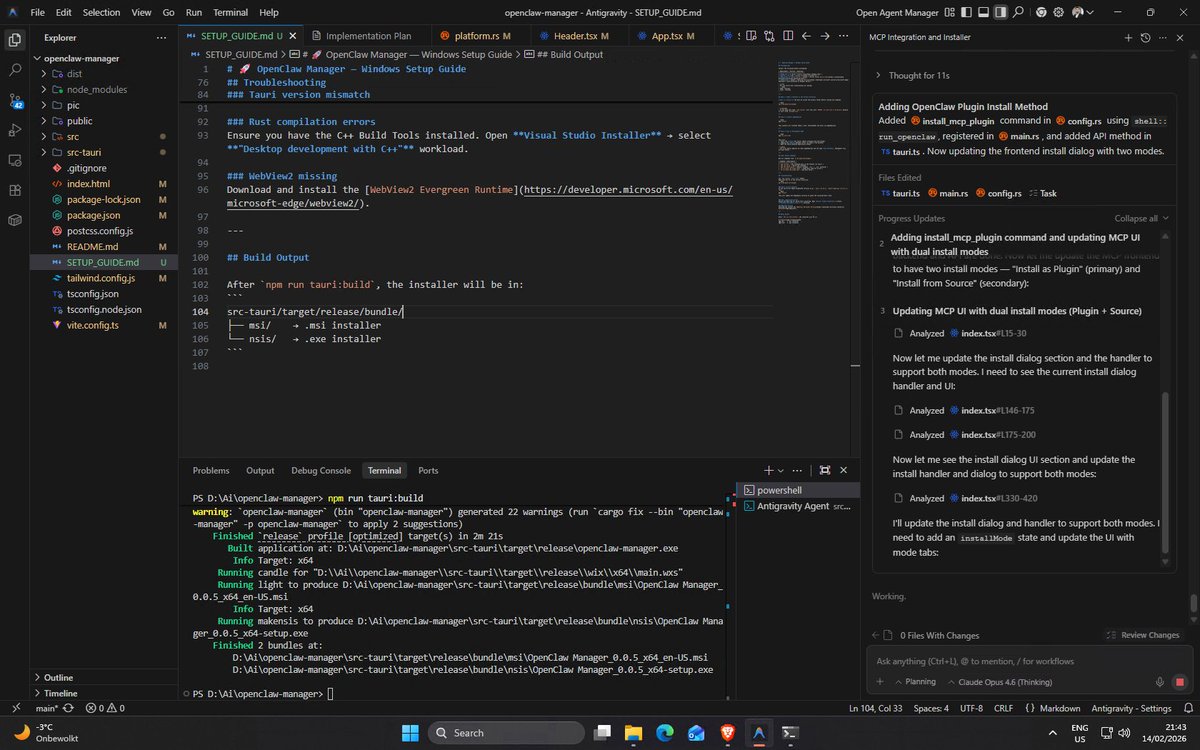Open Brave browser from the taskbar
The height and width of the screenshot is (750, 1200).
726,732
